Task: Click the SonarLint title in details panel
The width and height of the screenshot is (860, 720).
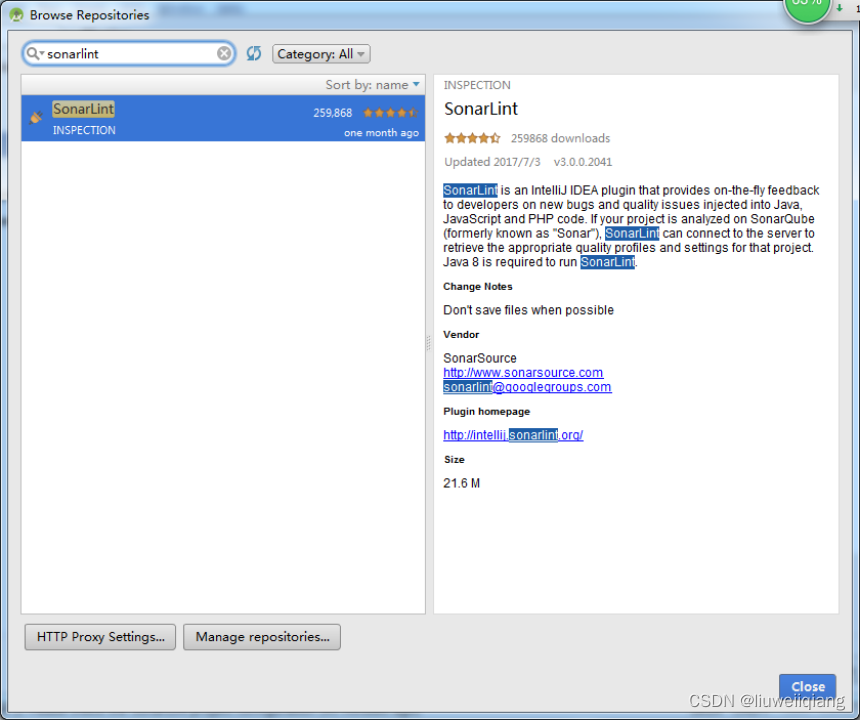Action: pos(480,109)
